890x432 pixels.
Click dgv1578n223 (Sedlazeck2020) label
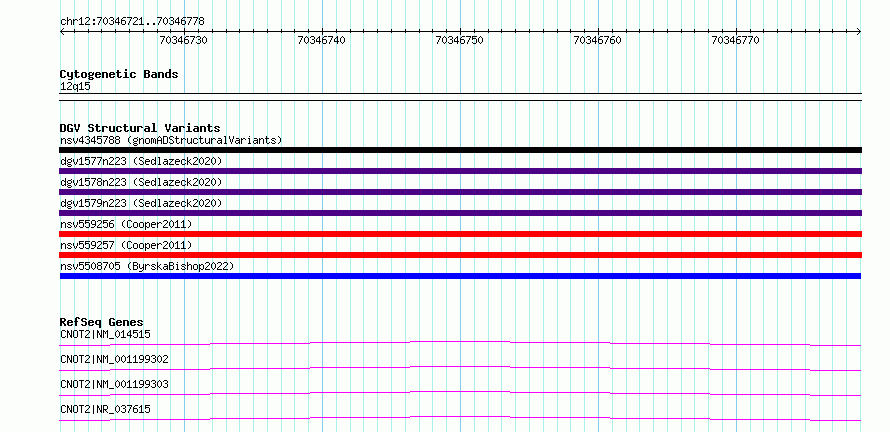click(141, 182)
